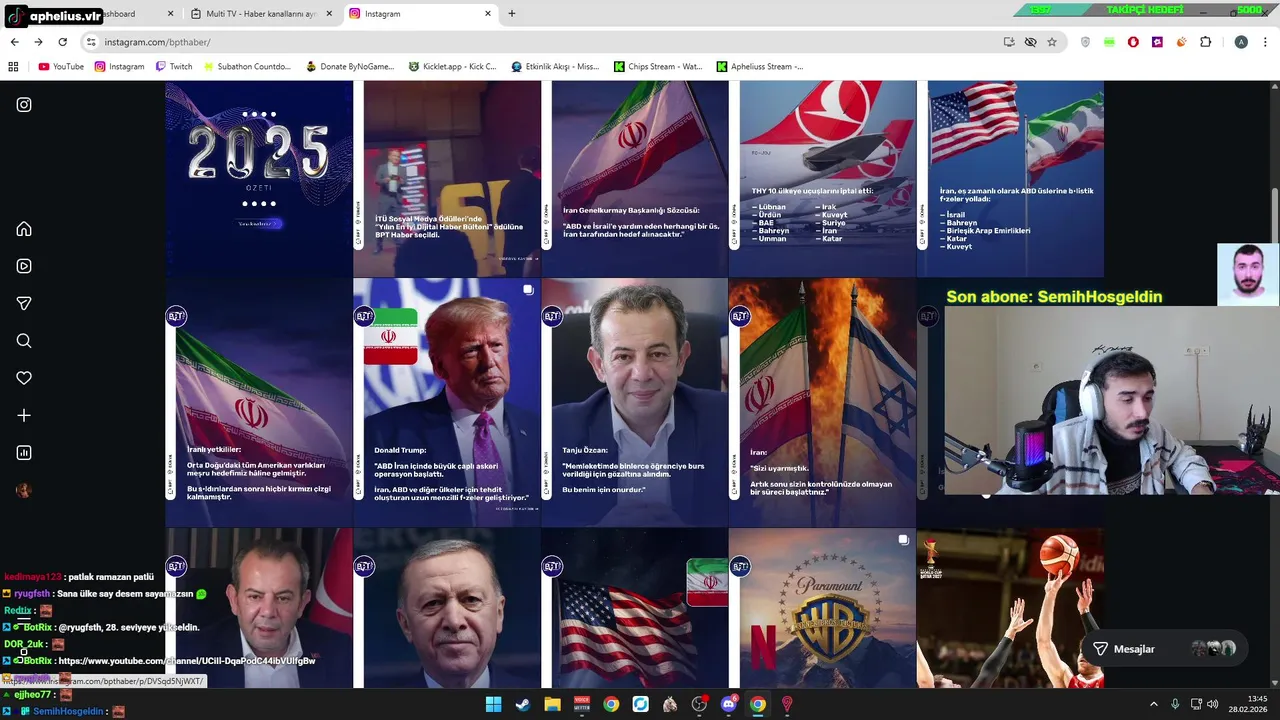
Task: Open Direct messages paper-plane icon in sidebar
Action: [x=24, y=303]
